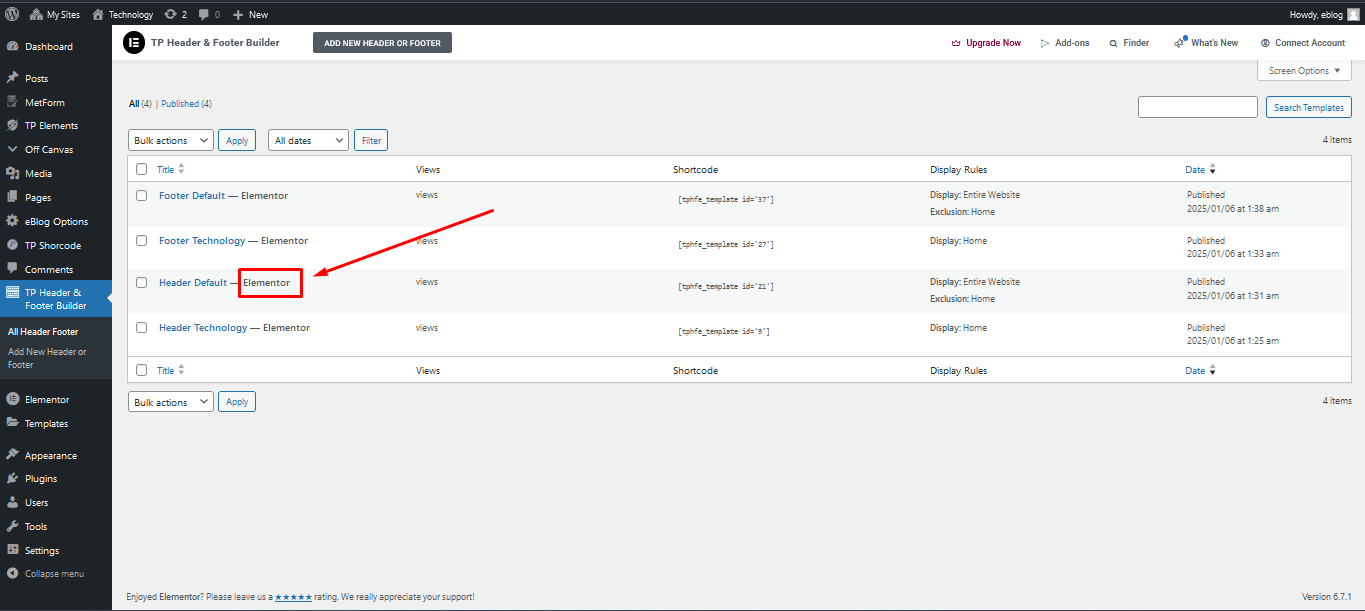Open the Plugins menu item

(41, 479)
